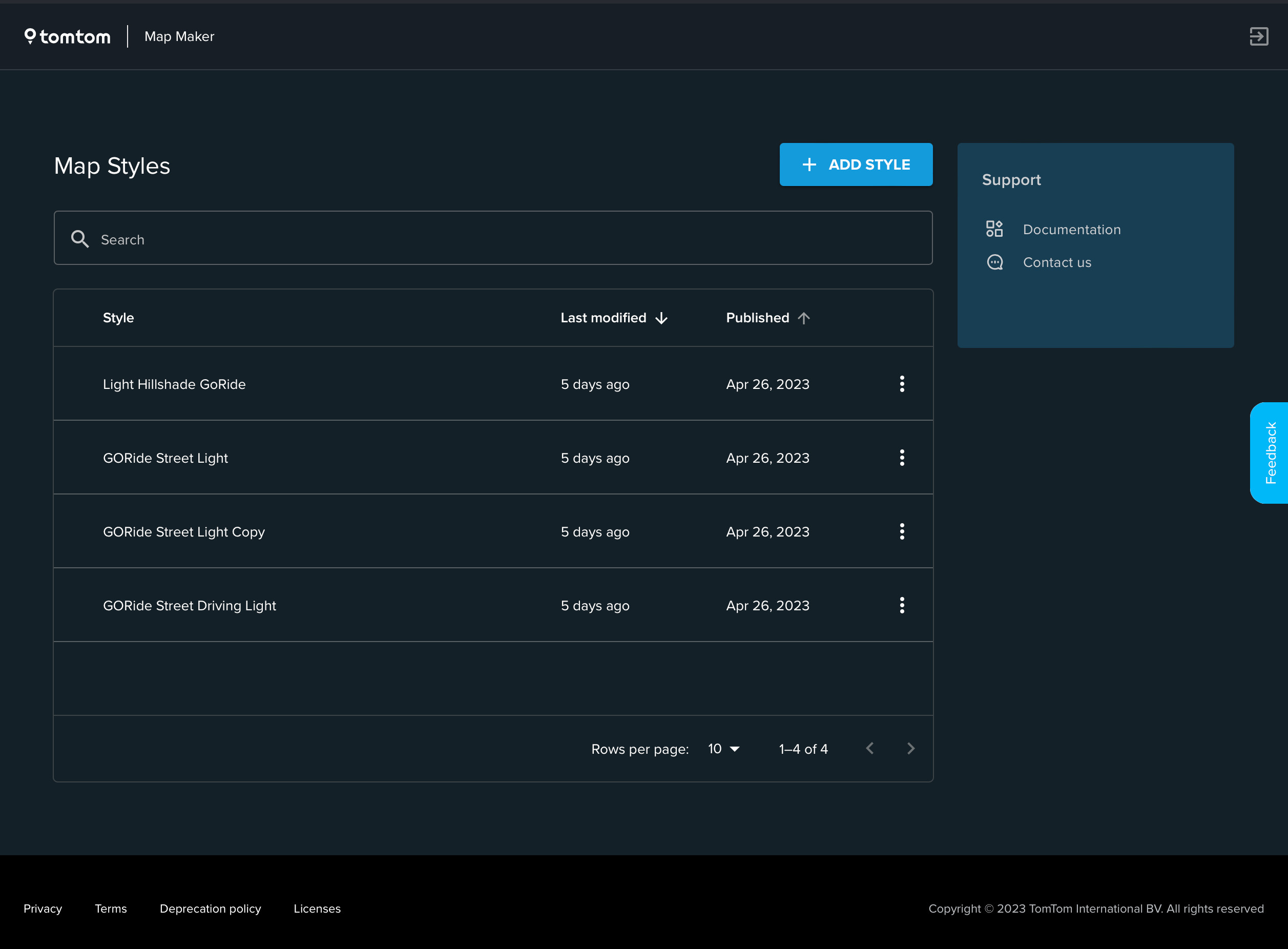
Task: Open the Documentation link
Action: coord(1071,229)
